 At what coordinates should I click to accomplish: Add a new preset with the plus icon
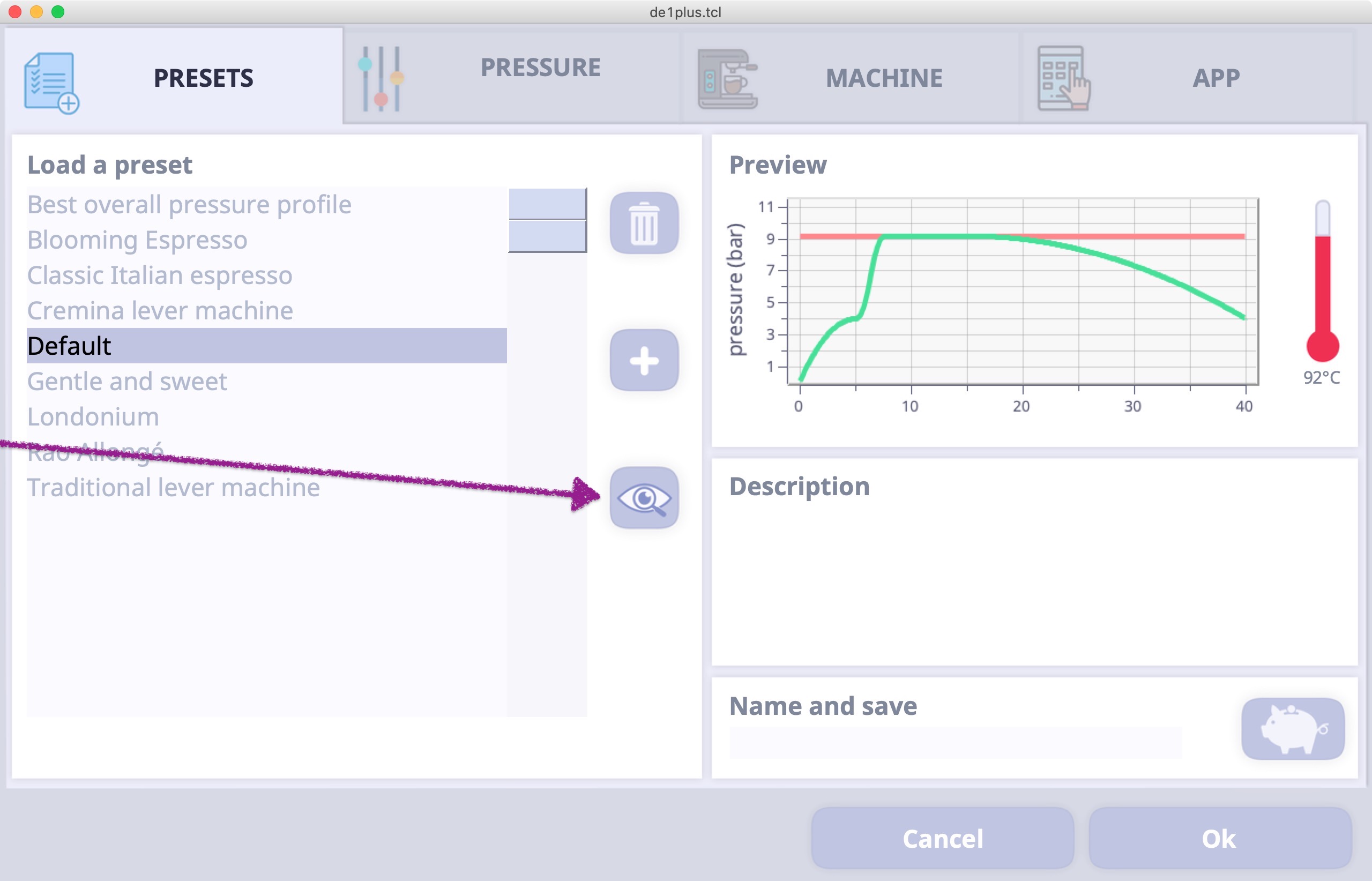644,361
